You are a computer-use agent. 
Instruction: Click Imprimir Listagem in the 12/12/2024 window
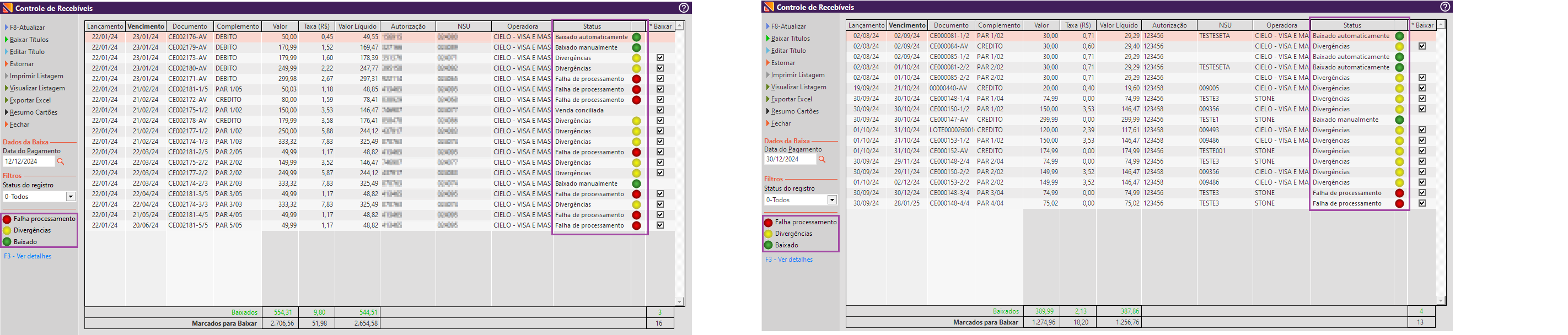tap(36, 76)
